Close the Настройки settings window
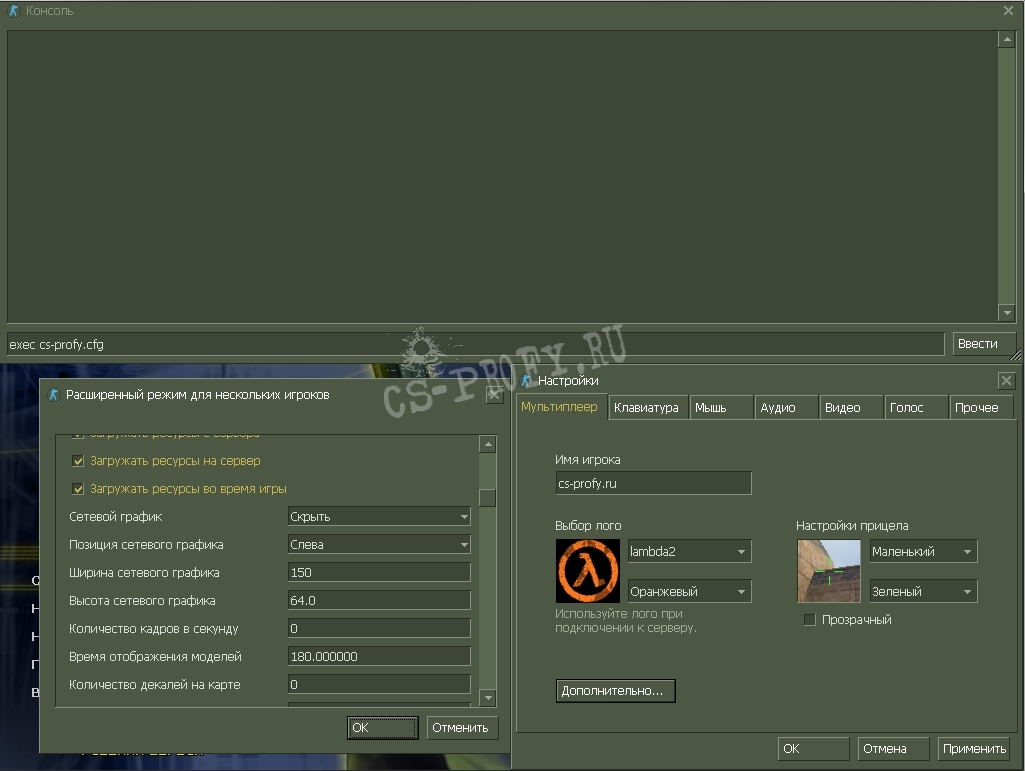1025x771 pixels. pos(1006,381)
